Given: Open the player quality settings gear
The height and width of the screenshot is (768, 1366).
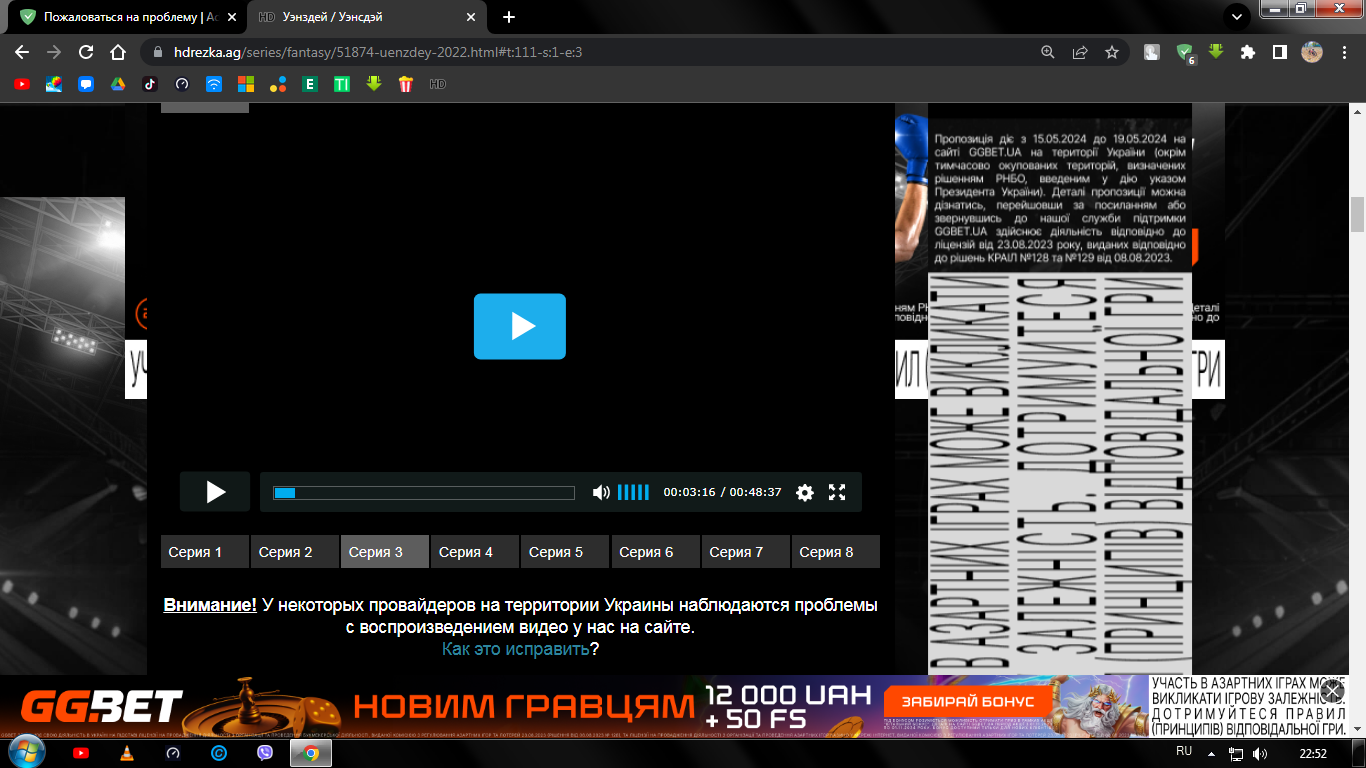Looking at the screenshot, I should click(x=805, y=492).
